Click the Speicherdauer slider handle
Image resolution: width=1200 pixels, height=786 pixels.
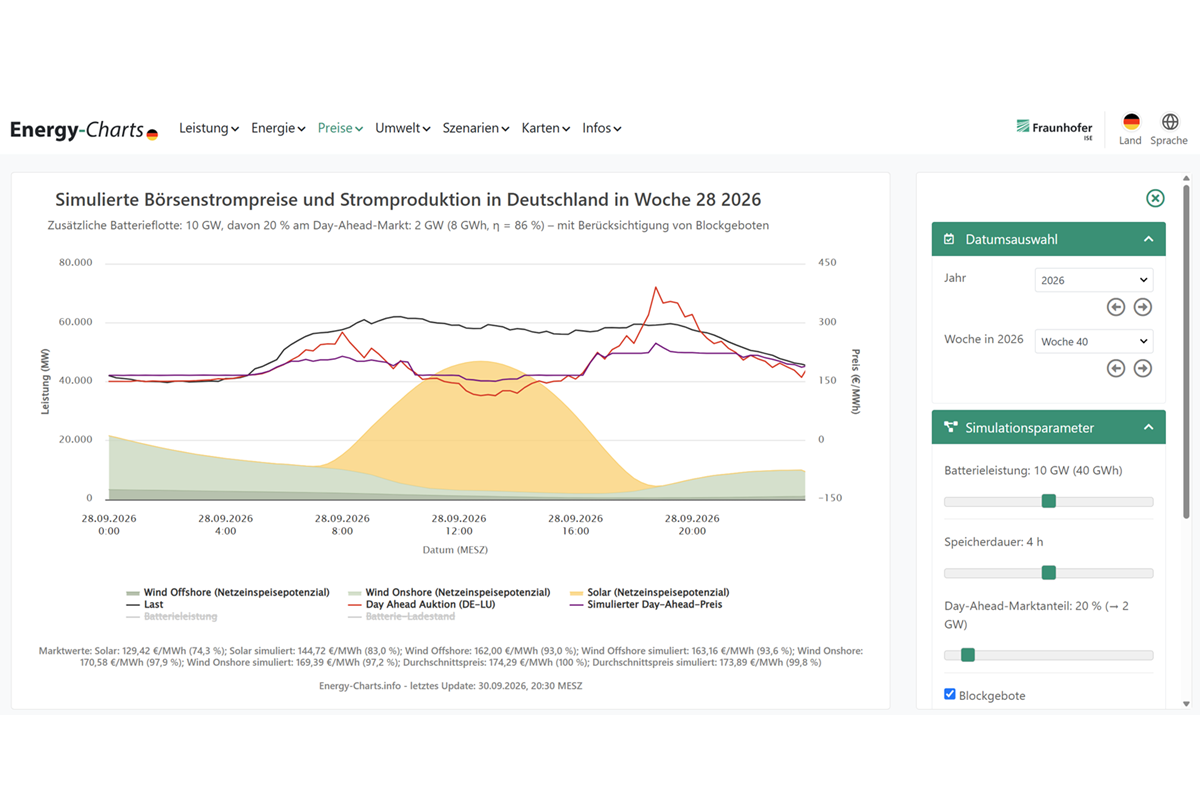pyautogui.click(x=1049, y=573)
